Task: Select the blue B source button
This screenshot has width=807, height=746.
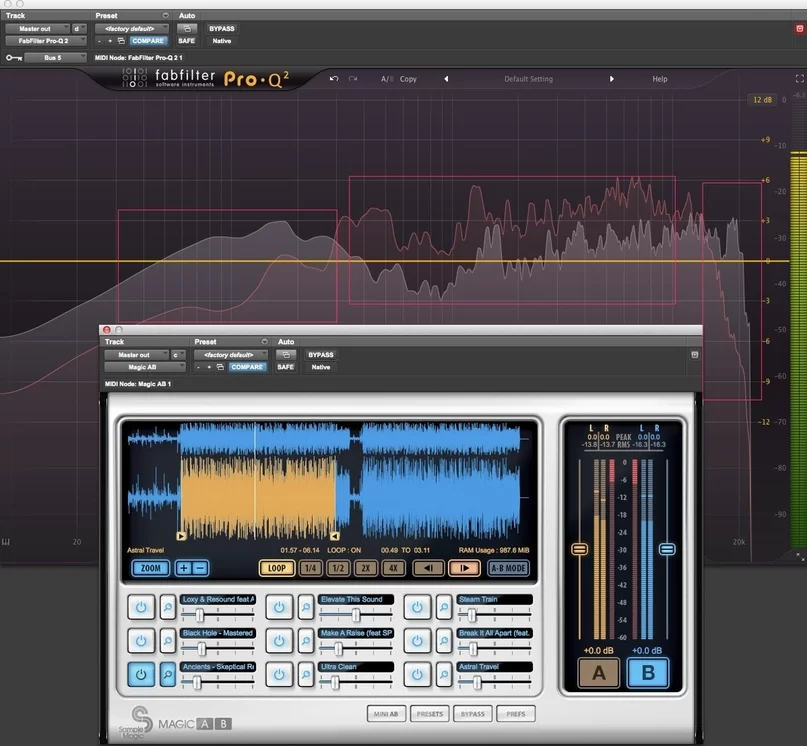Action: [648, 672]
